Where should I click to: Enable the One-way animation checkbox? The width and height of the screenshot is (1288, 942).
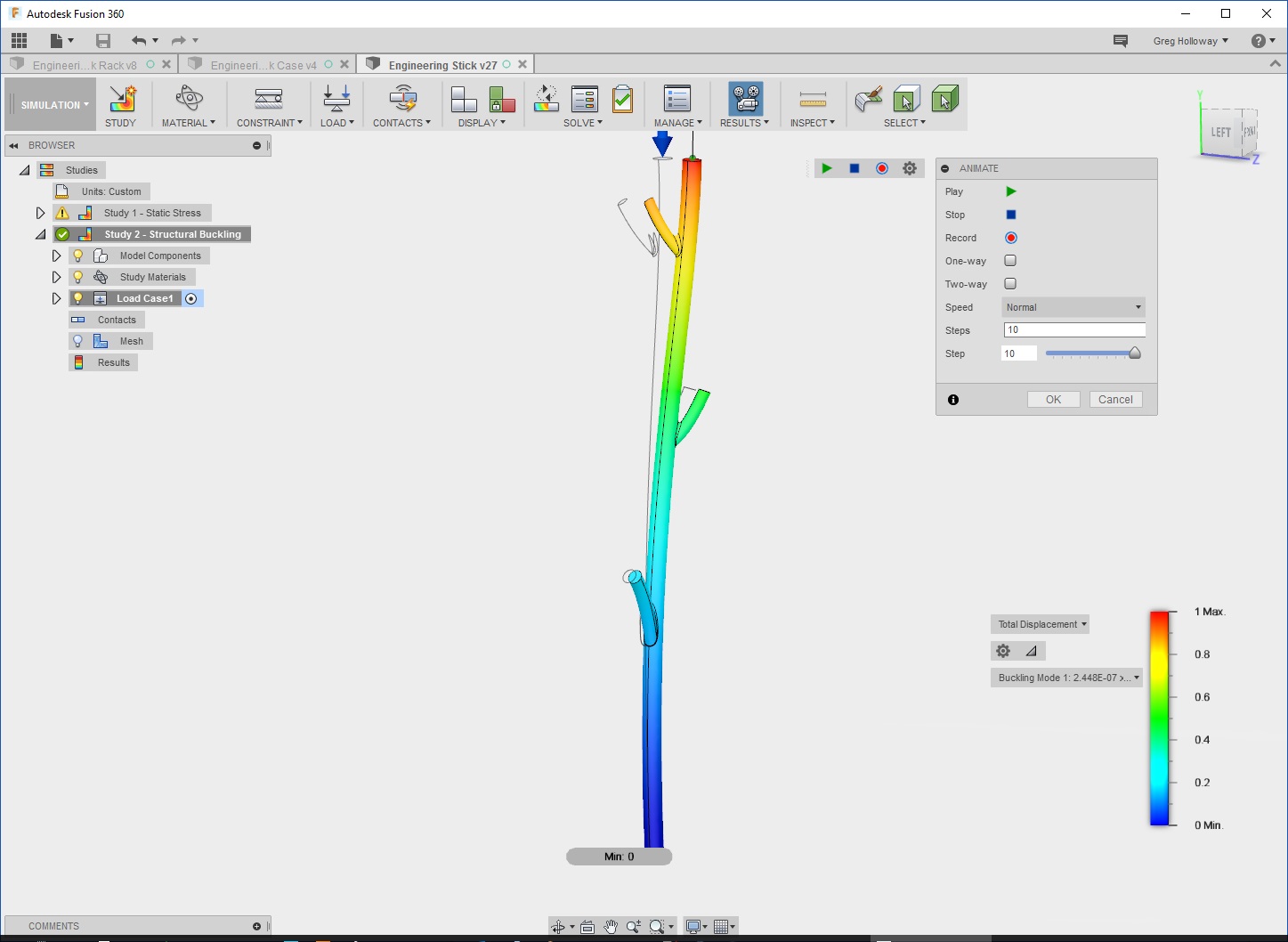pos(1010,260)
